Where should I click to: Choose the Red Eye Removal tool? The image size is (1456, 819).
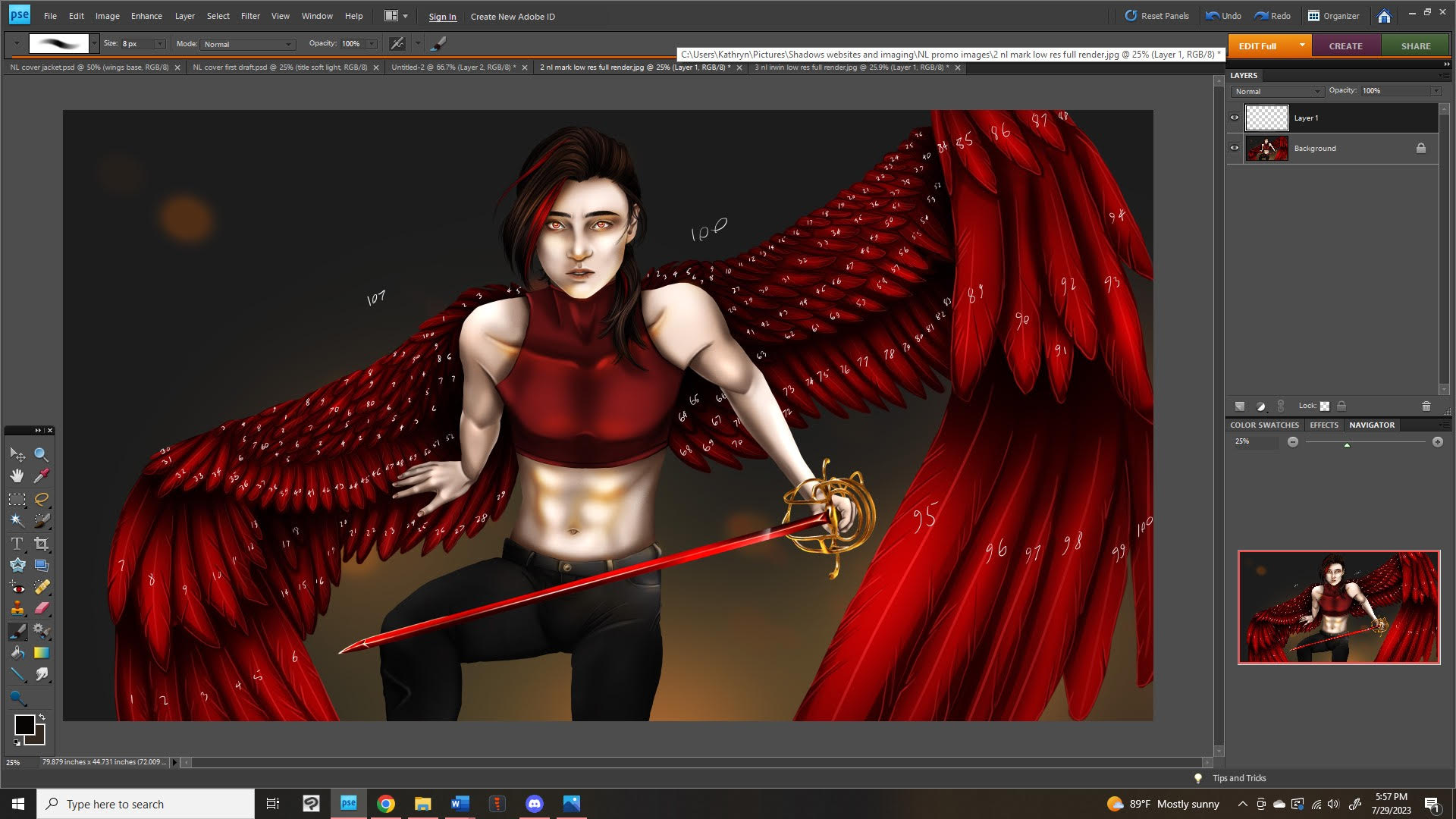coord(17,587)
